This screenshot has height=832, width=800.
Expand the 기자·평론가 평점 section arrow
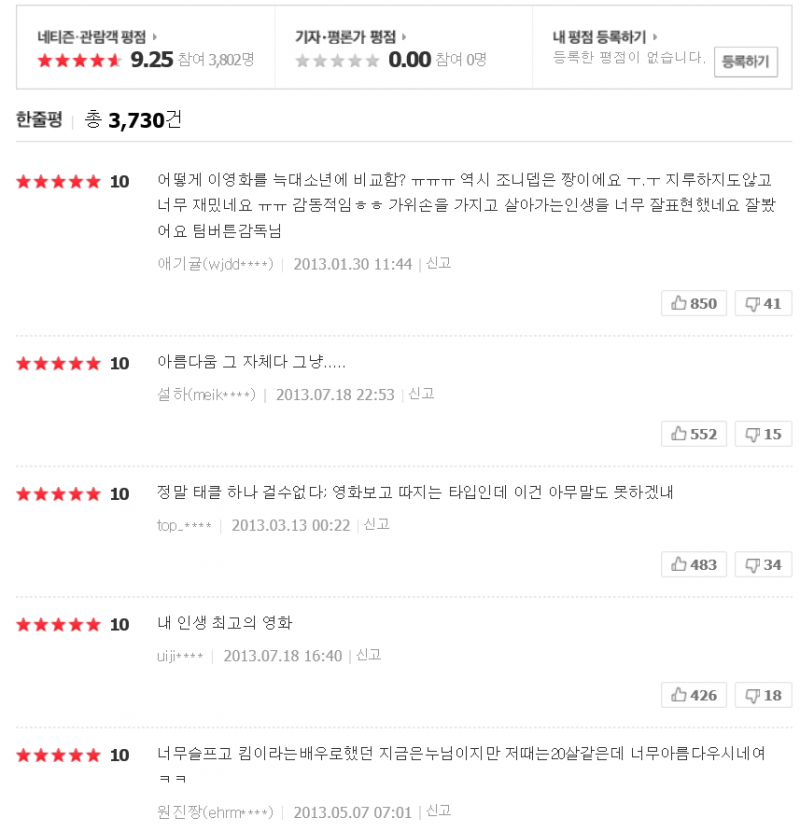point(405,37)
